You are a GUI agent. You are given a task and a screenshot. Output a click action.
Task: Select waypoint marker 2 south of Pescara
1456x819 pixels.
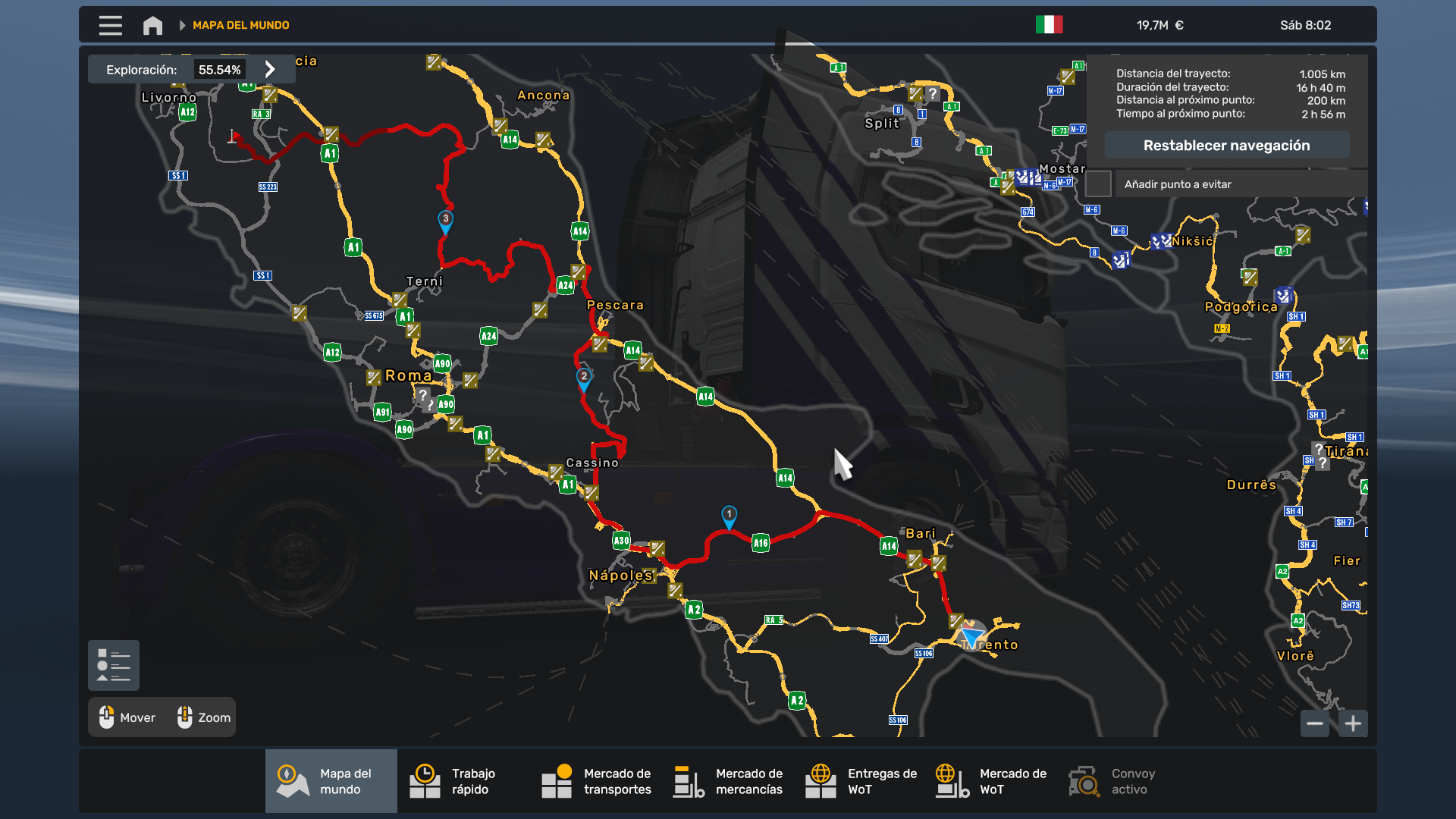pyautogui.click(x=584, y=378)
